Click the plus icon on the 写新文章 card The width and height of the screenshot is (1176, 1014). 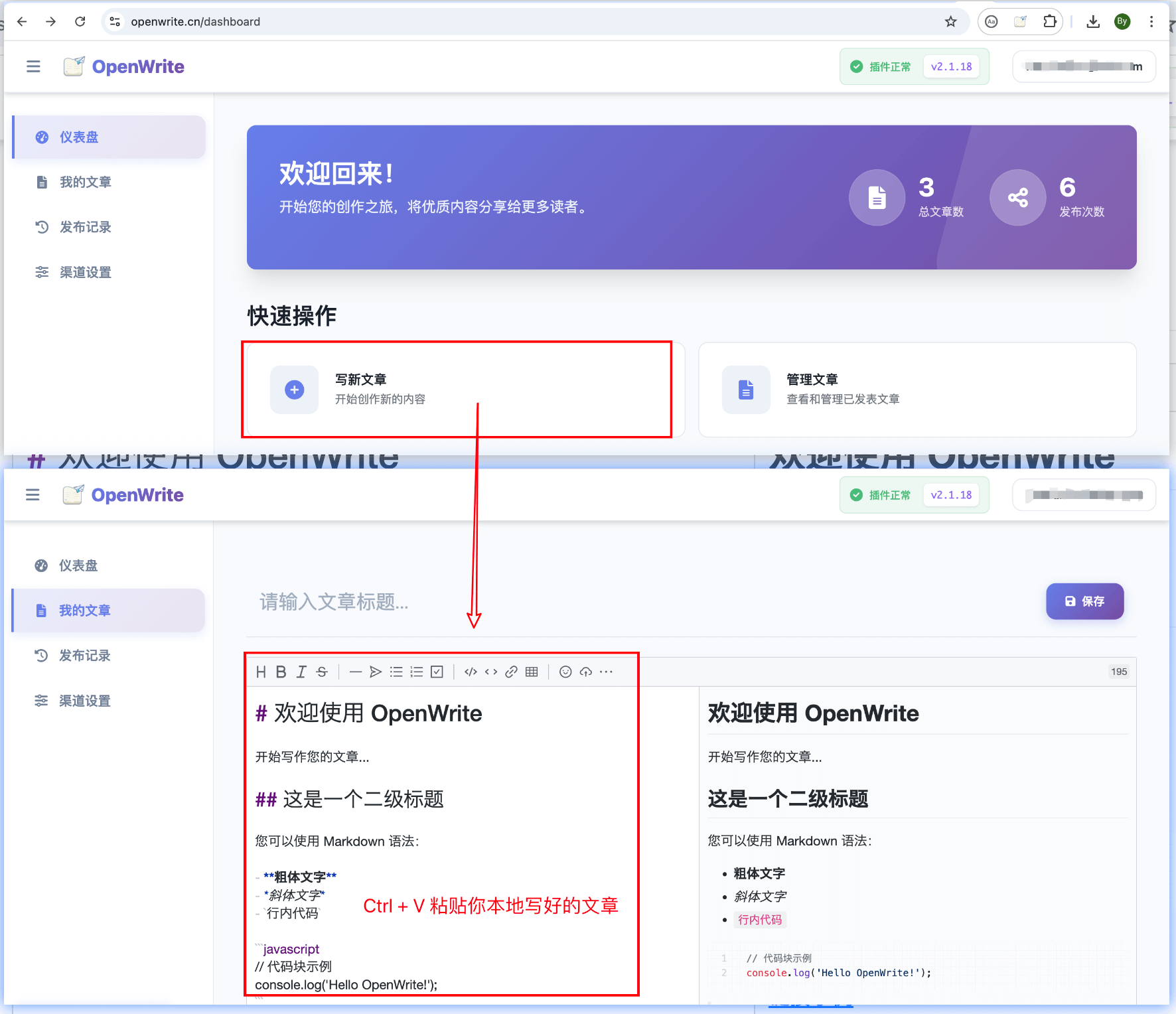coord(295,390)
